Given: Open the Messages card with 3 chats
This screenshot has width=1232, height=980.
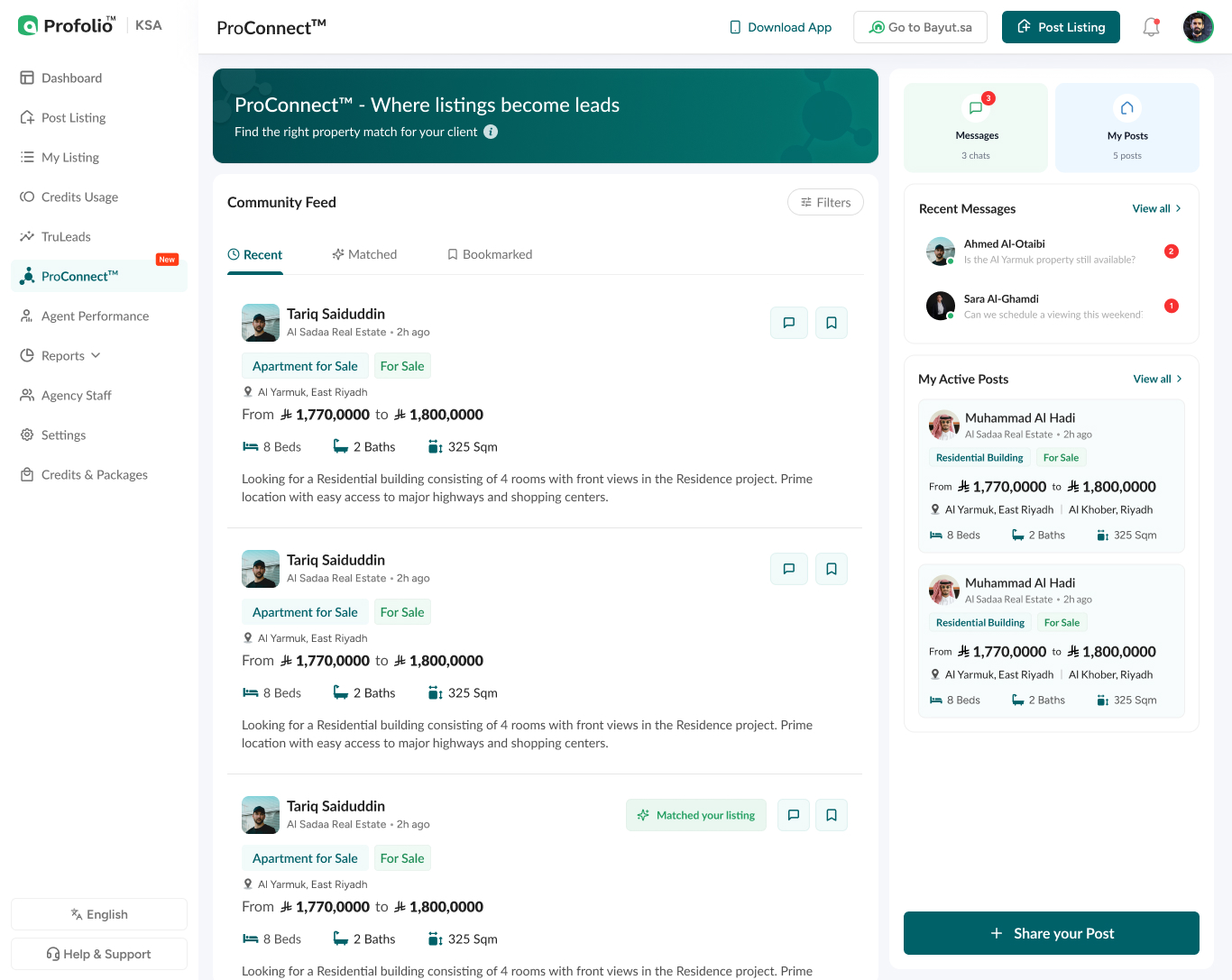Looking at the screenshot, I should pyautogui.click(x=976, y=127).
